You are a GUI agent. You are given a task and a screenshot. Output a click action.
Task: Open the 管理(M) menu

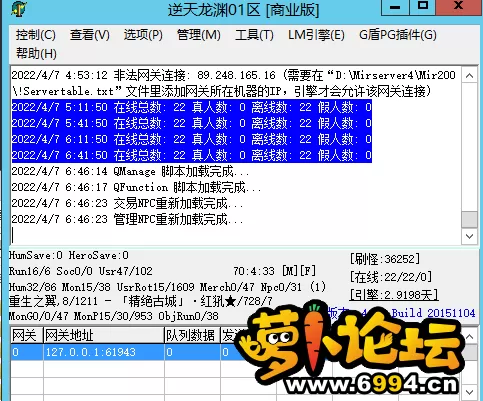pos(199,35)
